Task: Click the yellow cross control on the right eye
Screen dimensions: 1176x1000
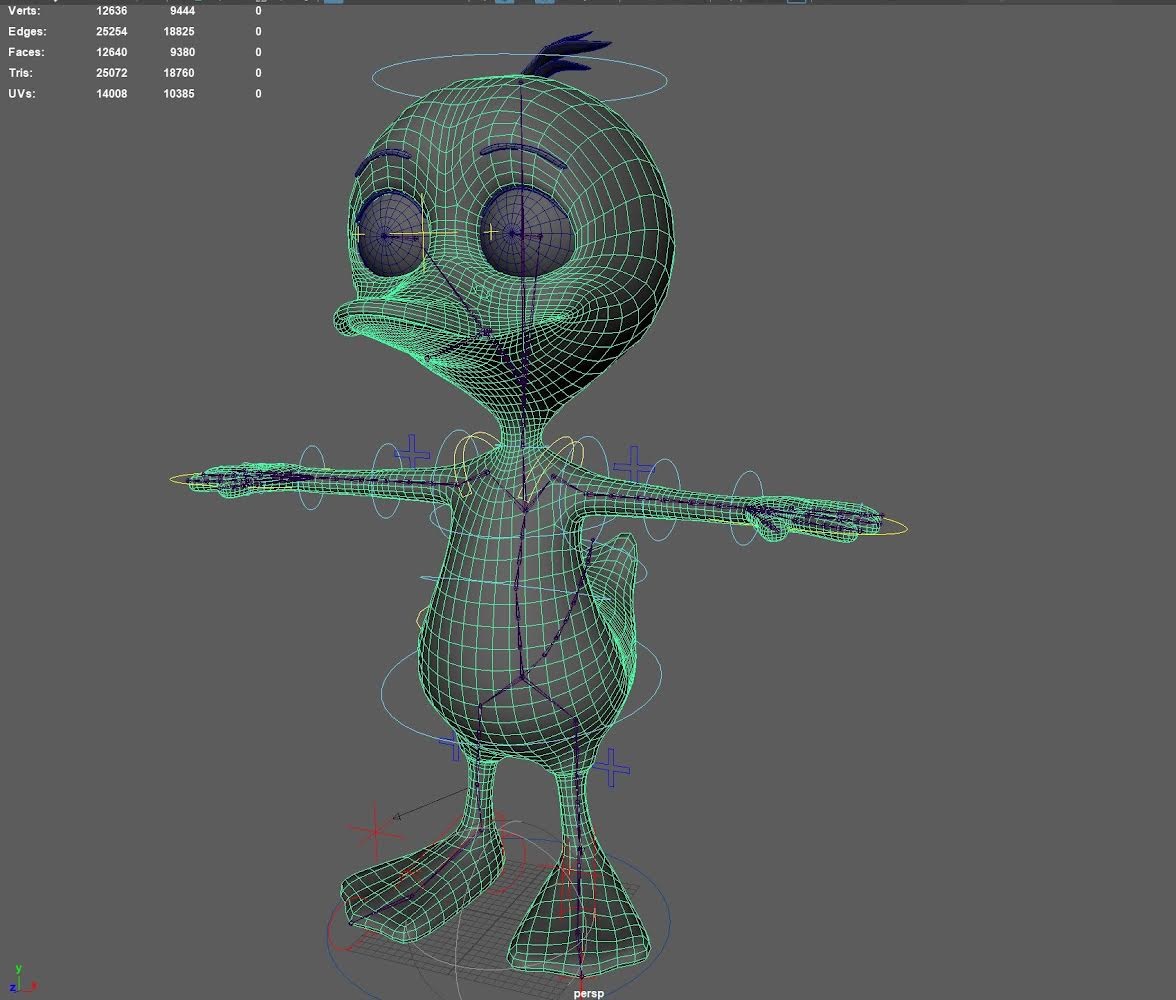Action: pos(492,233)
